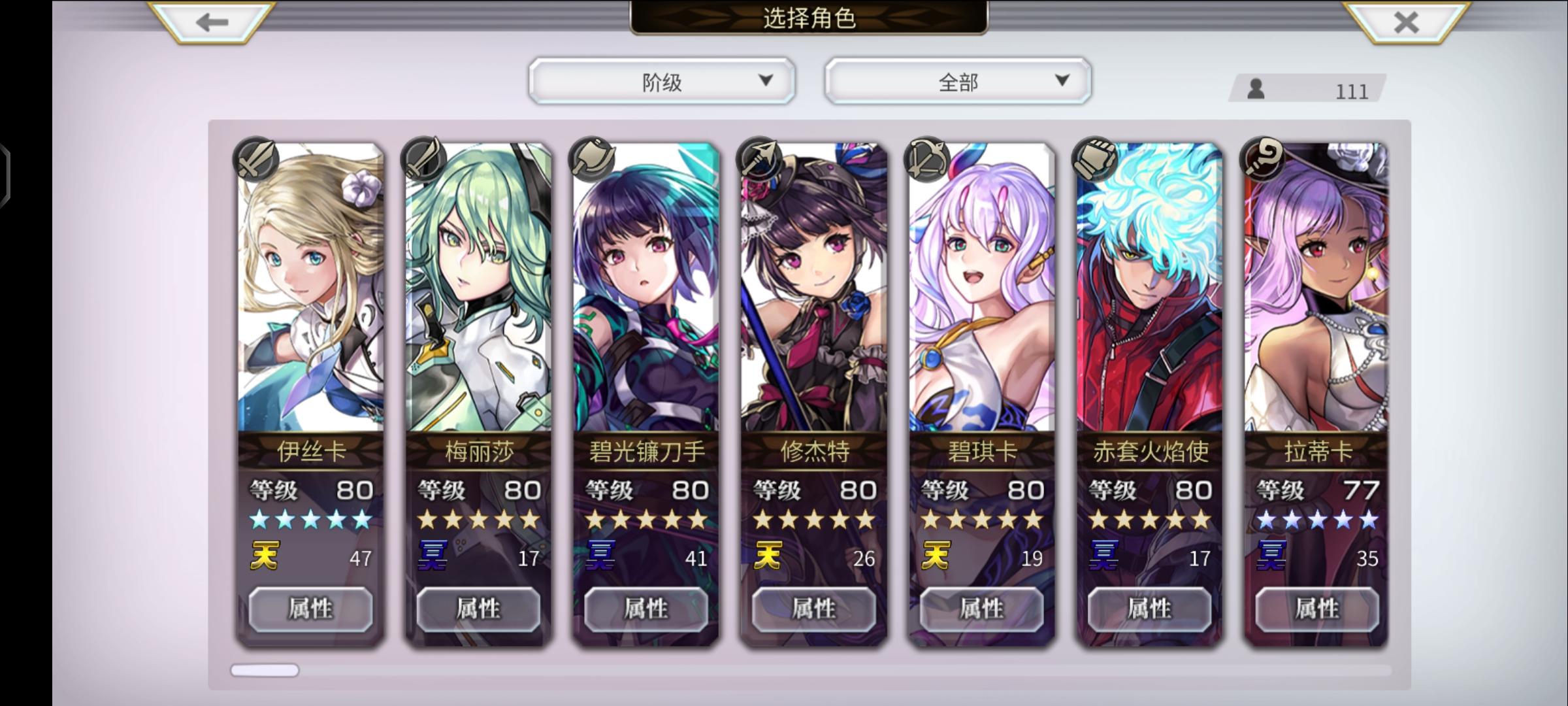1568x706 pixels.
Task: View 属性 of 拉蒂卡
Action: tap(1317, 609)
